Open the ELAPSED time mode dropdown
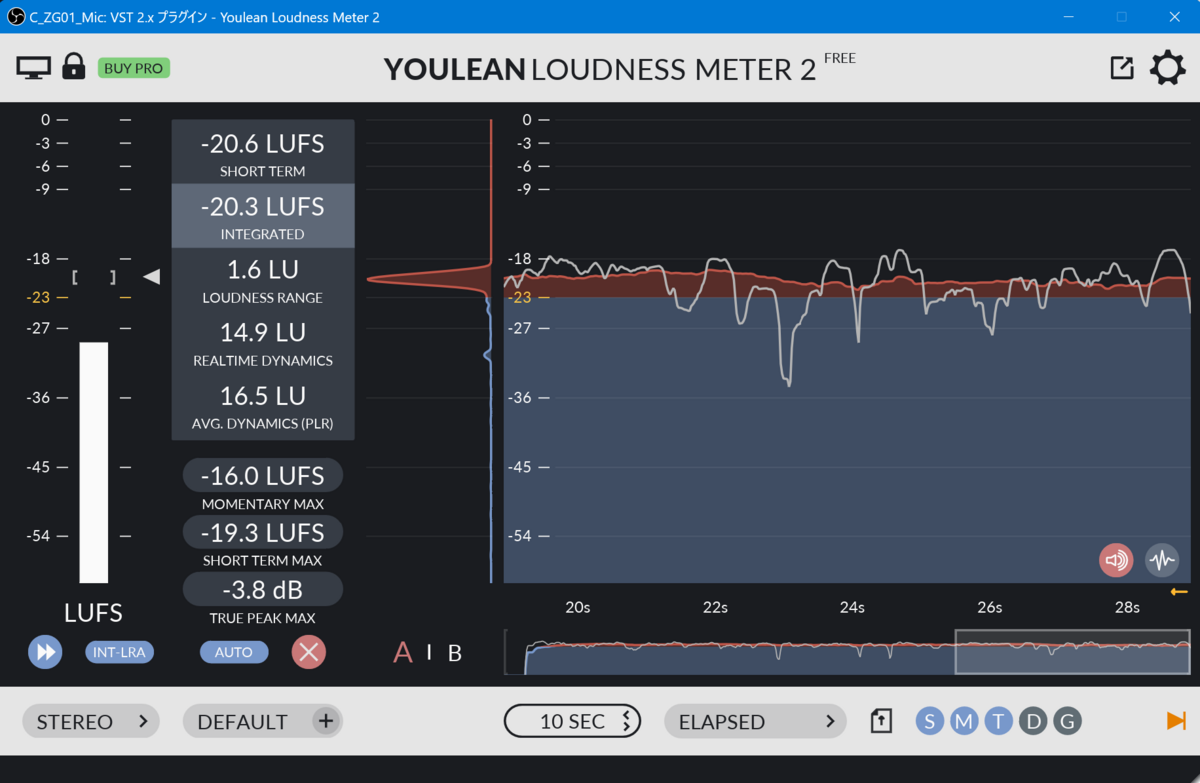 [x=755, y=721]
